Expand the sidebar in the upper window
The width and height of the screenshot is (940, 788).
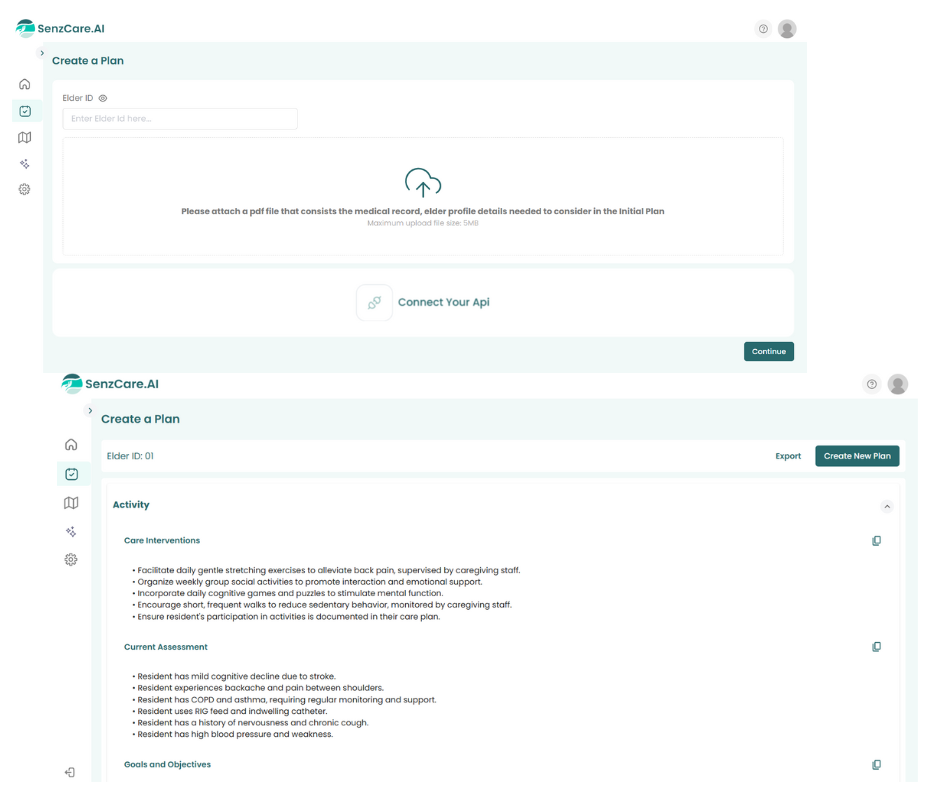click(x=41, y=53)
